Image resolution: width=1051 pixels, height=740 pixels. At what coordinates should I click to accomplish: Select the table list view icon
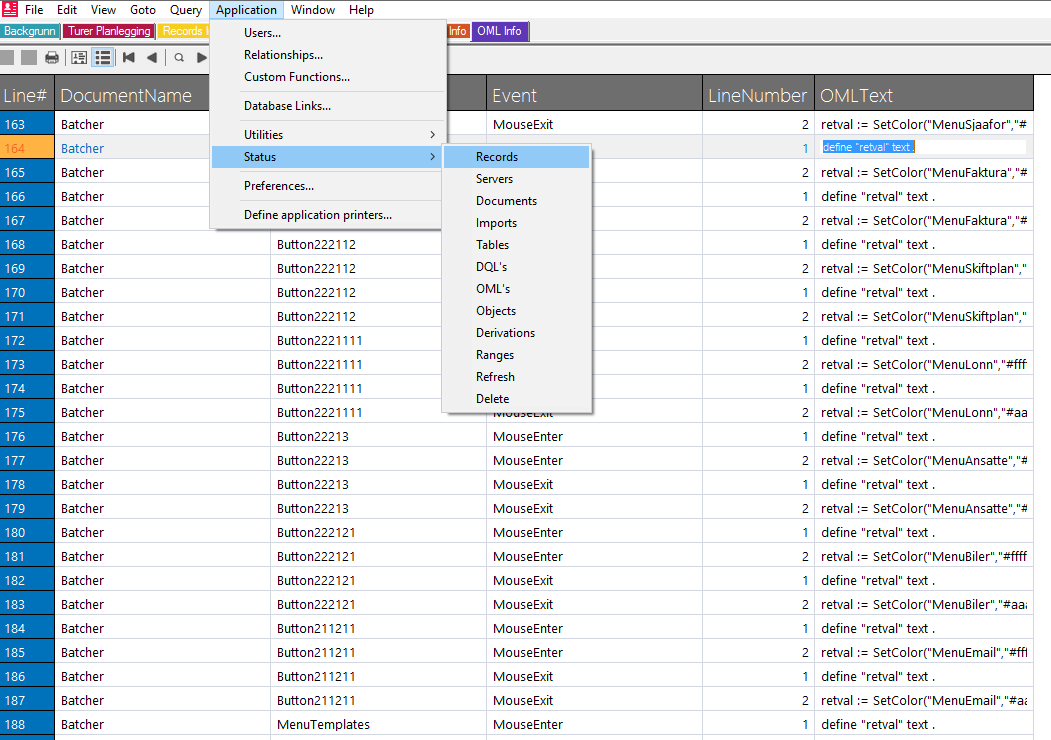click(103, 58)
